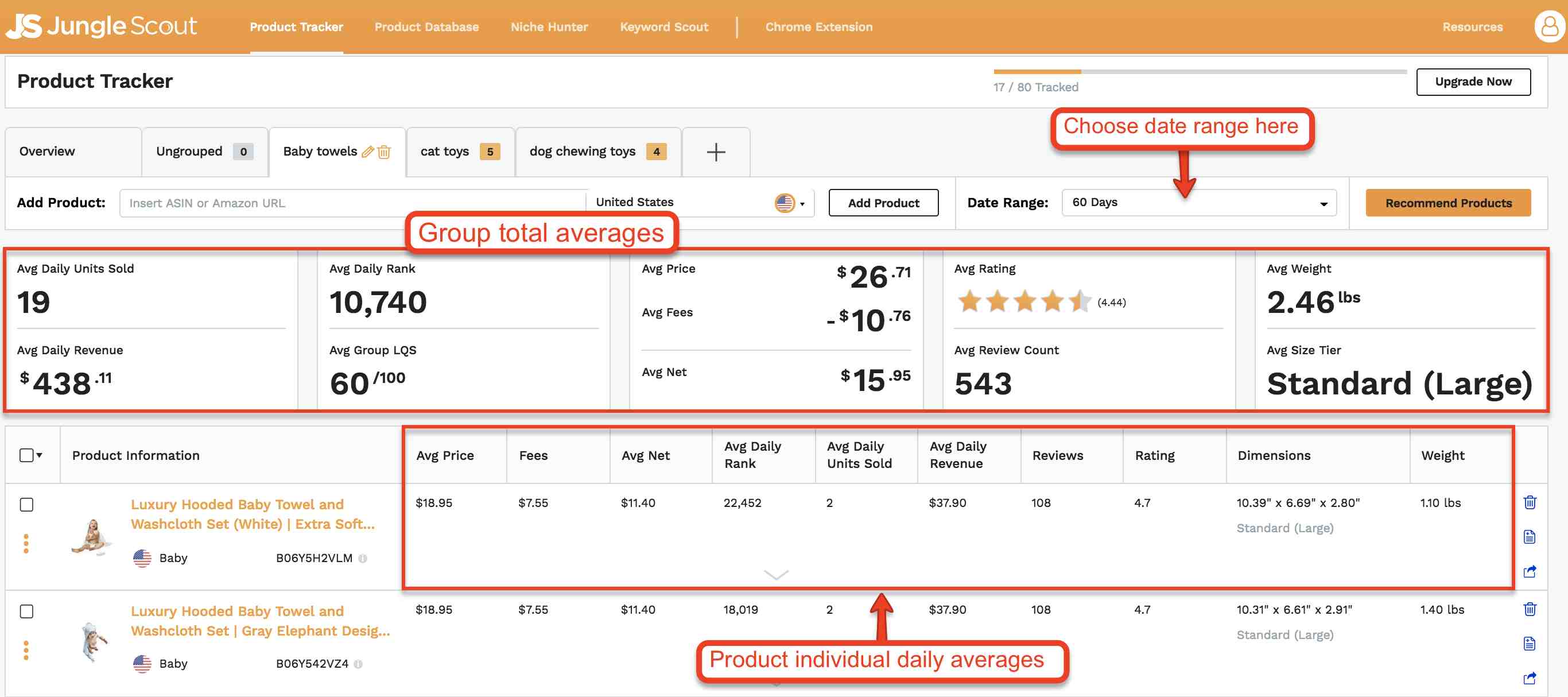Open Keyword Scout nav item
This screenshot has width=1568, height=697.
point(664,27)
